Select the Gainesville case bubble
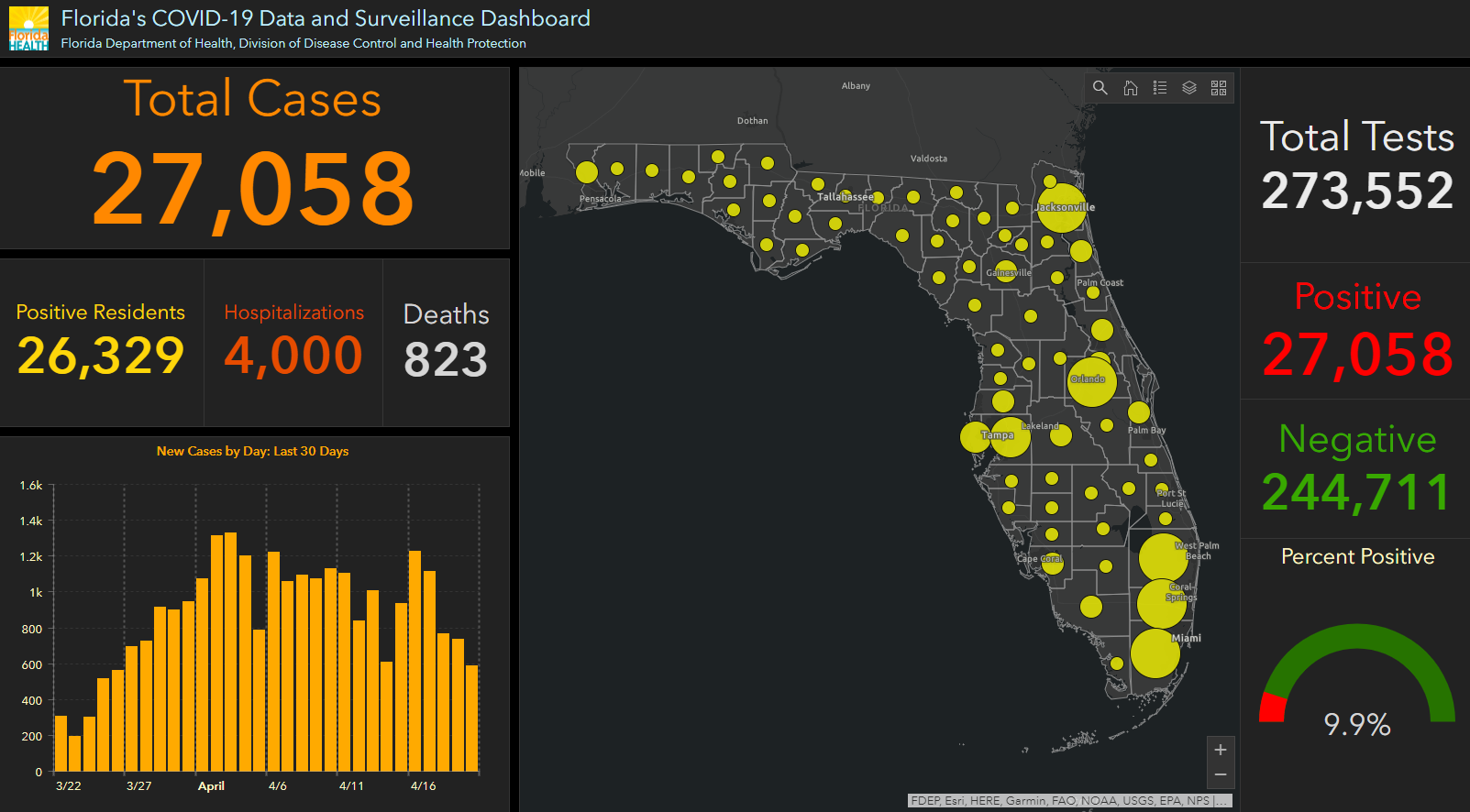This screenshot has height=812, width=1470. (1006, 271)
